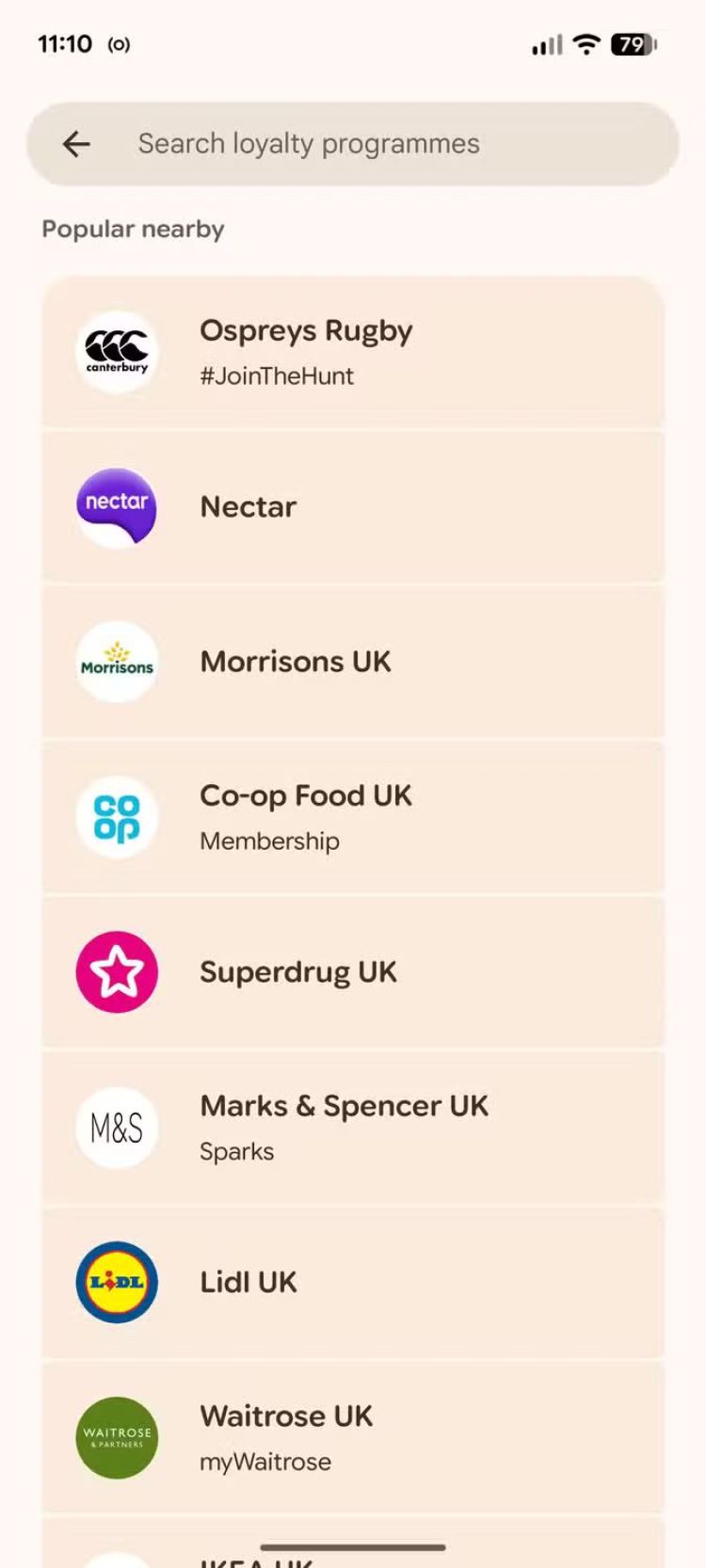706x1568 pixels.
Task: Choose the Nectar programme name
Action: click(249, 507)
